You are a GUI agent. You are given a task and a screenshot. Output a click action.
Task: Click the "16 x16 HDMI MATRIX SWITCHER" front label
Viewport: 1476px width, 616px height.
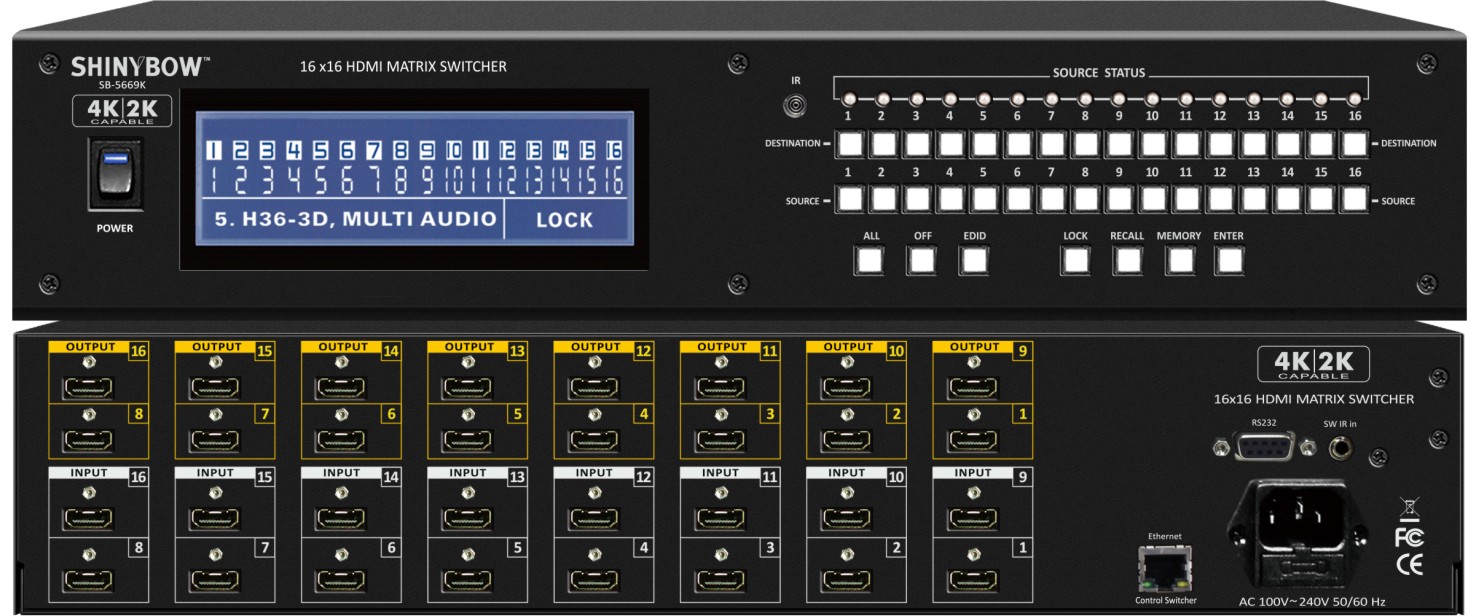[x=403, y=67]
